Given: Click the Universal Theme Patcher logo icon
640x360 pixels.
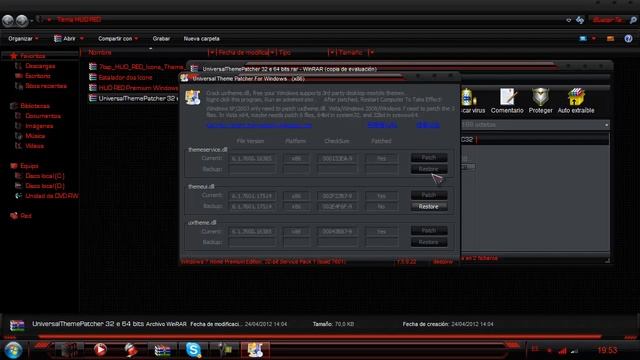Looking at the screenshot, I should pos(192,97).
